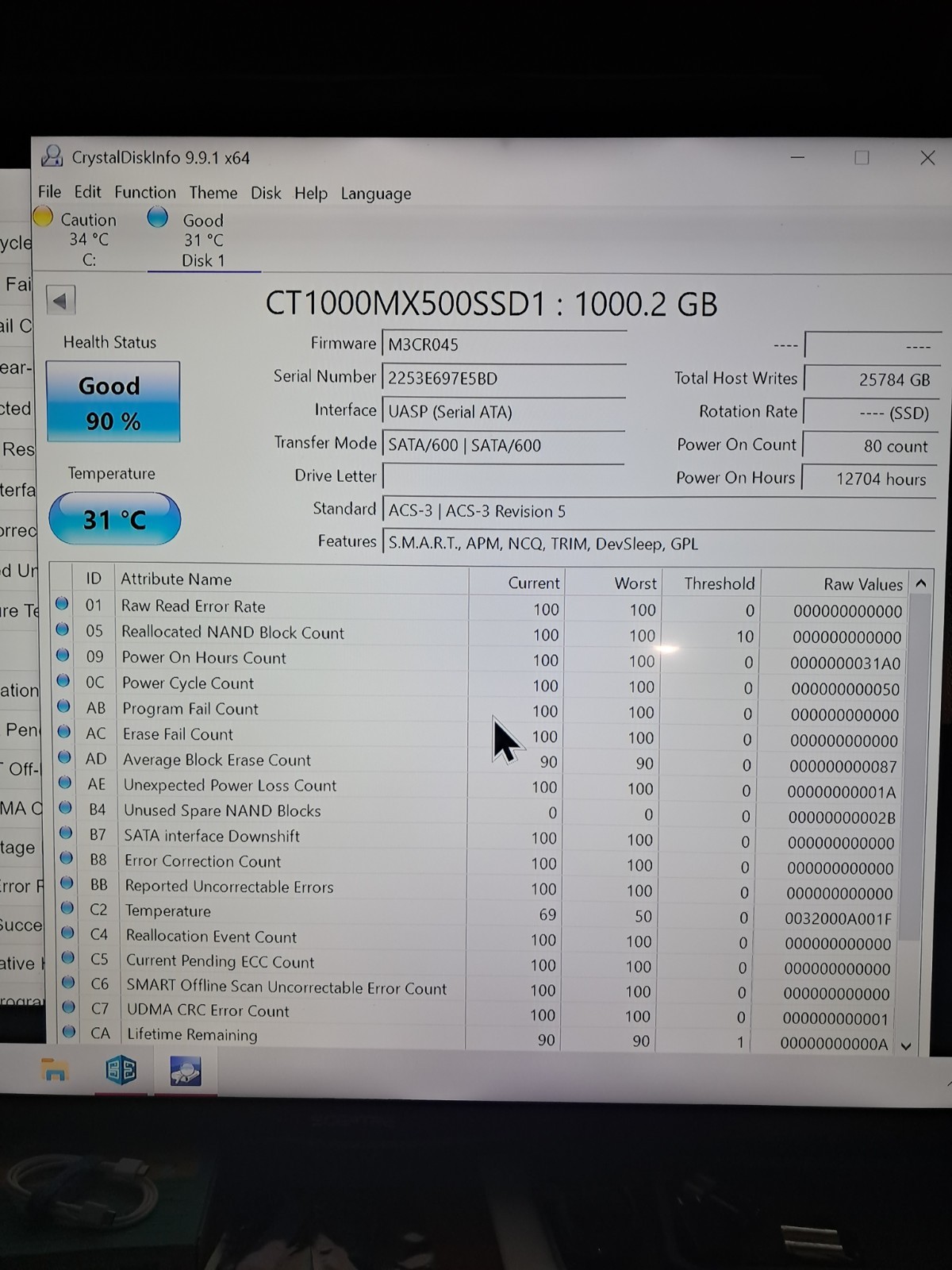The height and width of the screenshot is (1270, 952).
Task: Open the Help menu
Action: (311, 194)
